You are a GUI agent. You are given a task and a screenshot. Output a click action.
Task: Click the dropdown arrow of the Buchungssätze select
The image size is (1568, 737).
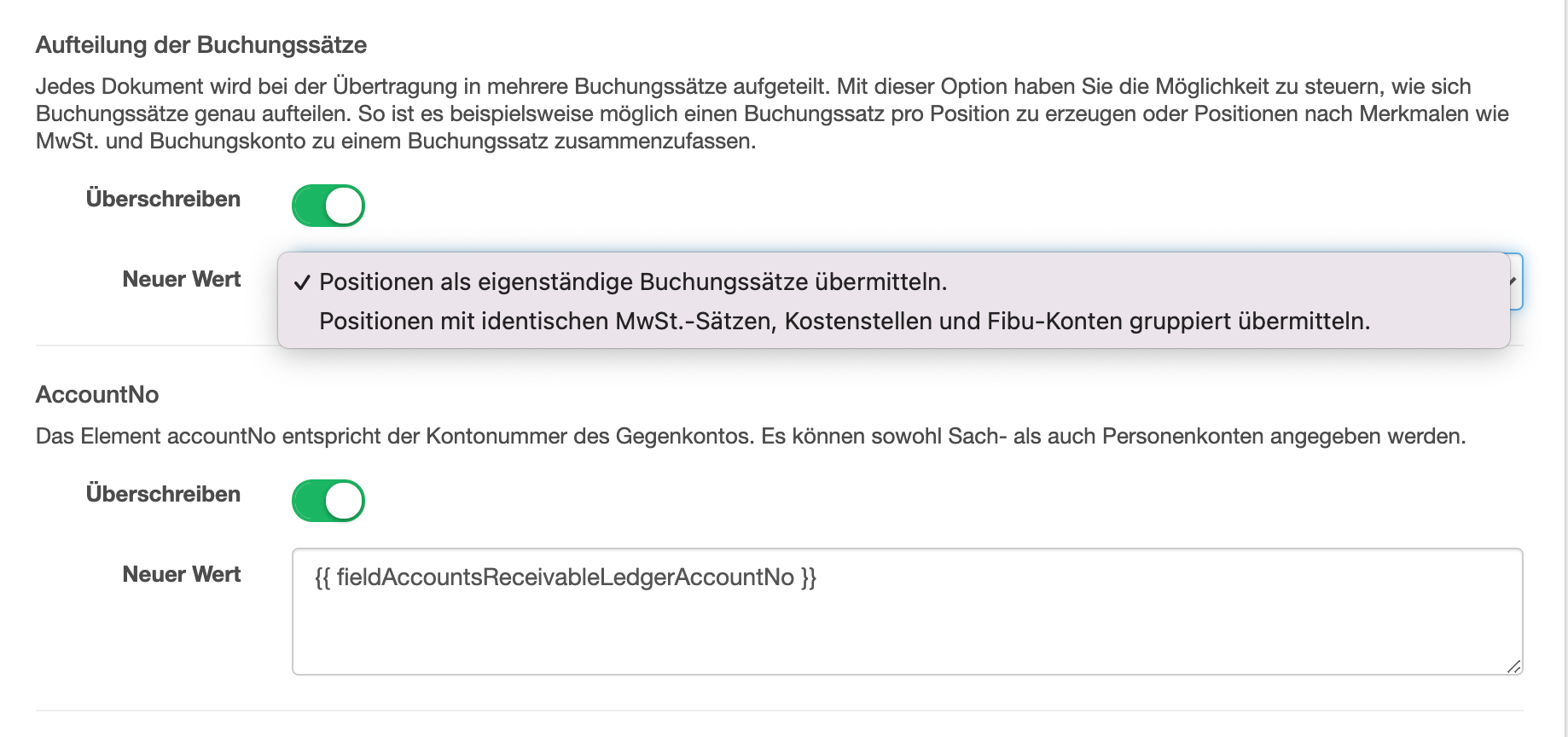1513,281
